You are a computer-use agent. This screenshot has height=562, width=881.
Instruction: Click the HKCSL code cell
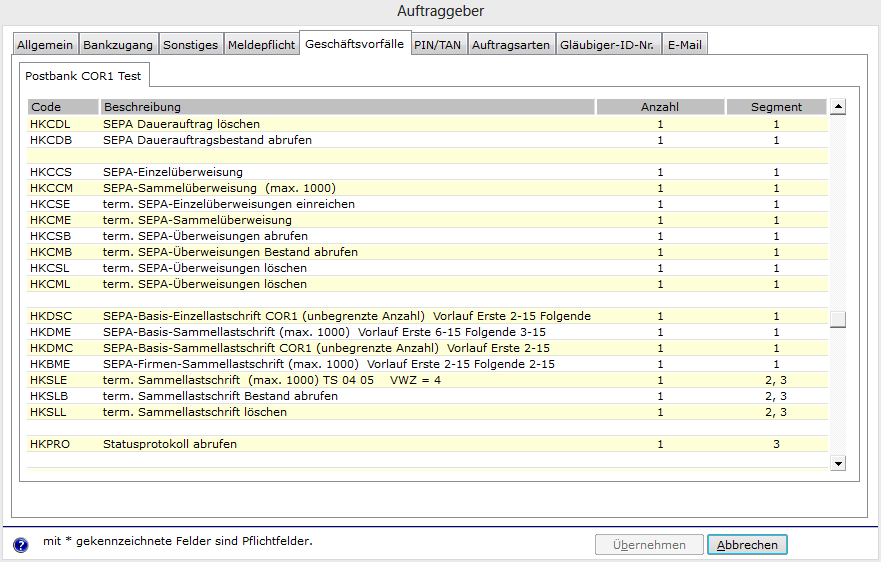point(49,268)
